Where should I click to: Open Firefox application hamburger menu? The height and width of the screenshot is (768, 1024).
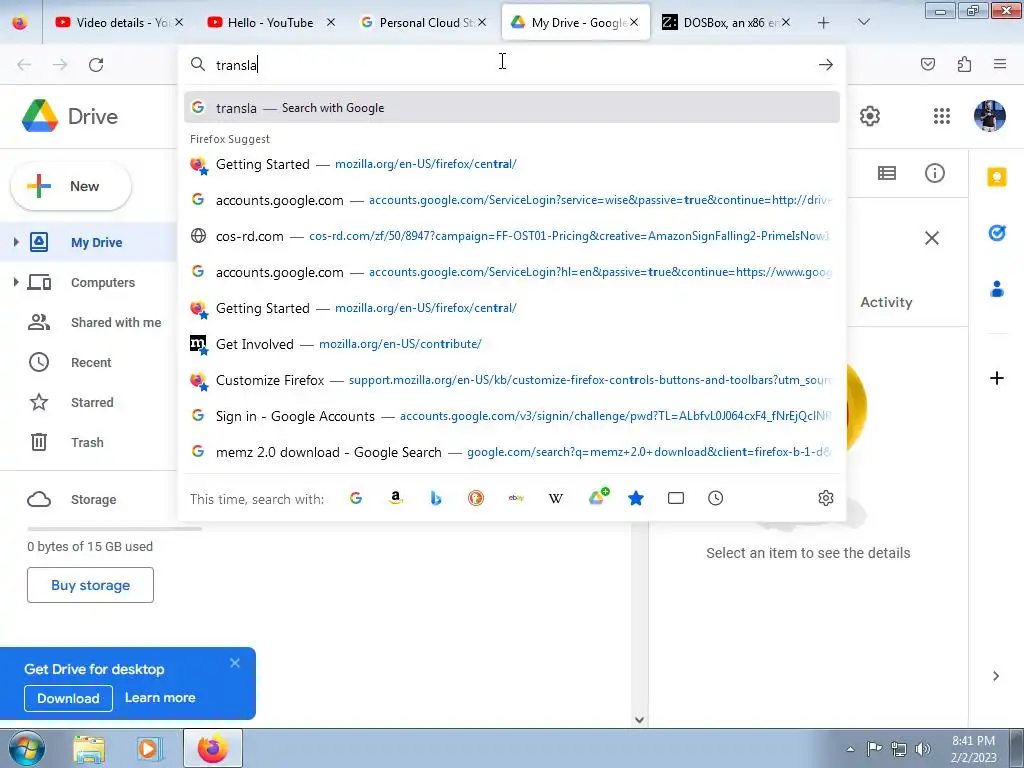[1000, 64]
